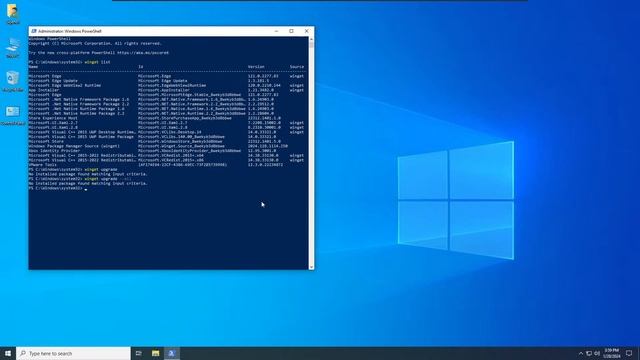Click the 'Name' column header
The width and height of the screenshot is (640, 360).
tap(33, 67)
